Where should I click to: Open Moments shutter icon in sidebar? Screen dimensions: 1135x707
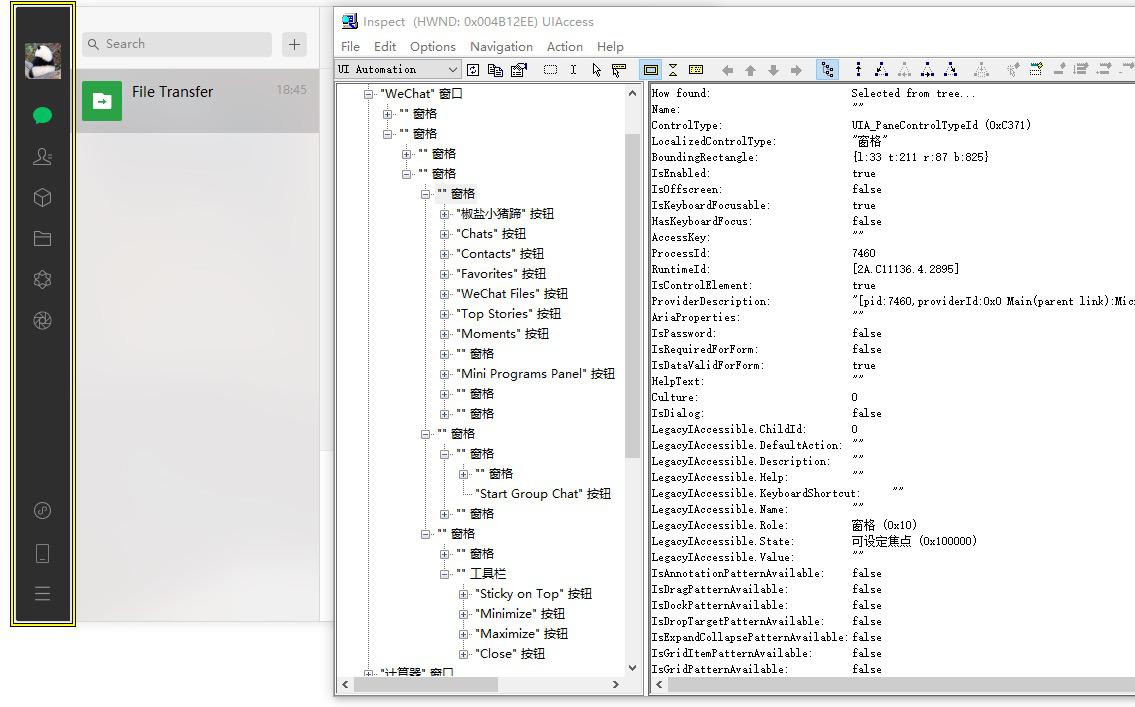point(42,321)
